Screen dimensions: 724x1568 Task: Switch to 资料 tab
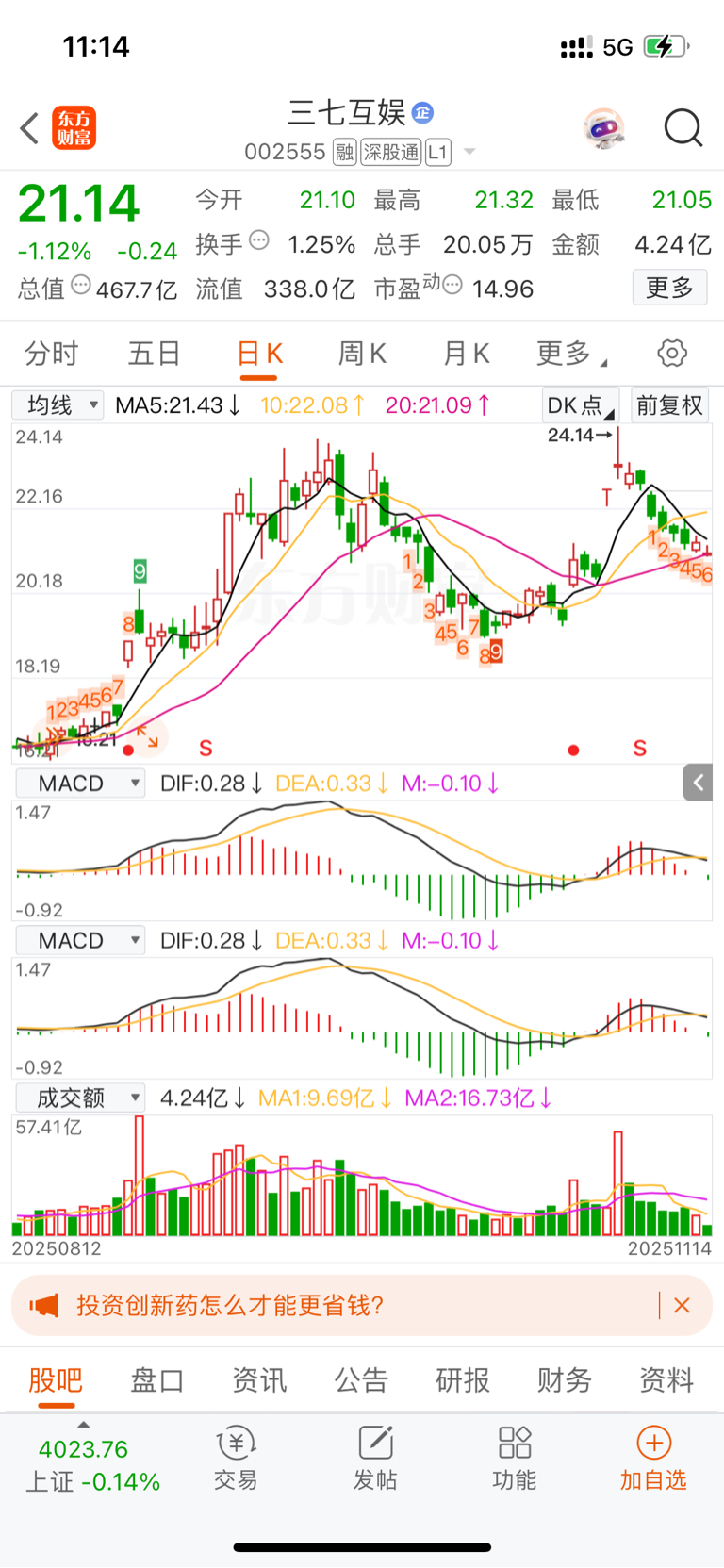click(x=666, y=1380)
